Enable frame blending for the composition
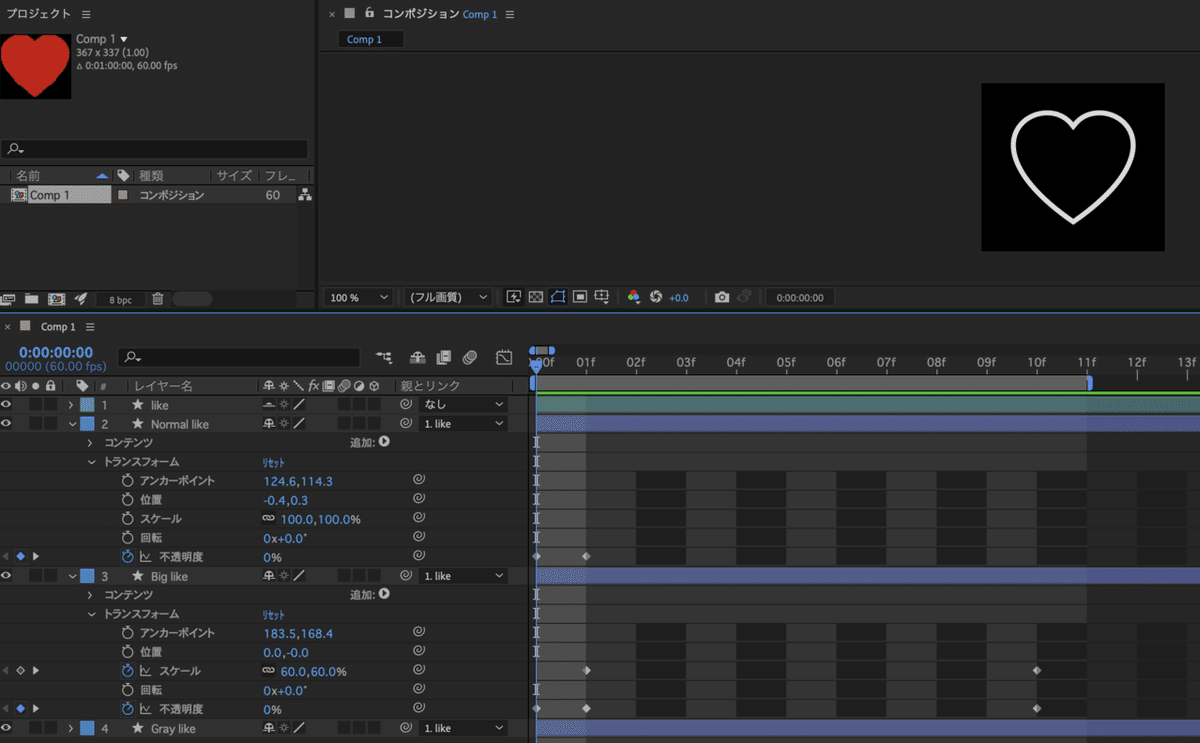Image resolution: width=1200 pixels, height=743 pixels. [x=443, y=357]
